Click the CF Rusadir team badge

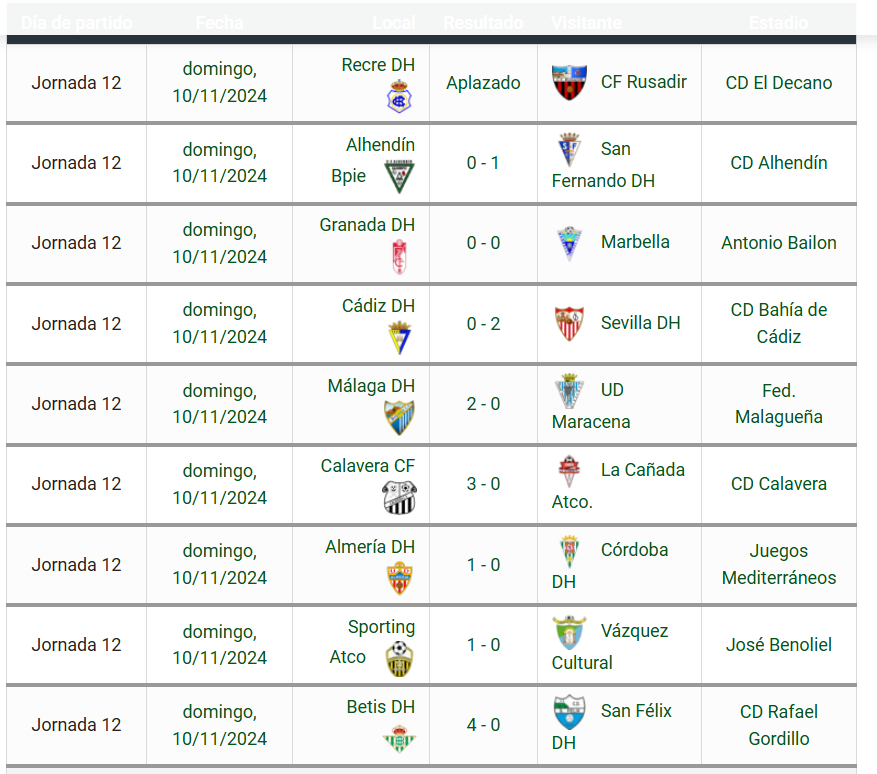pyautogui.click(x=569, y=82)
